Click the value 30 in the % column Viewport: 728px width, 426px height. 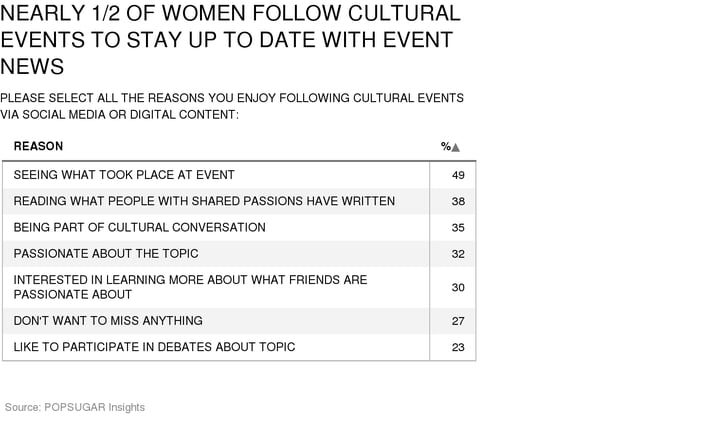pyautogui.click(x=458, y=287)
